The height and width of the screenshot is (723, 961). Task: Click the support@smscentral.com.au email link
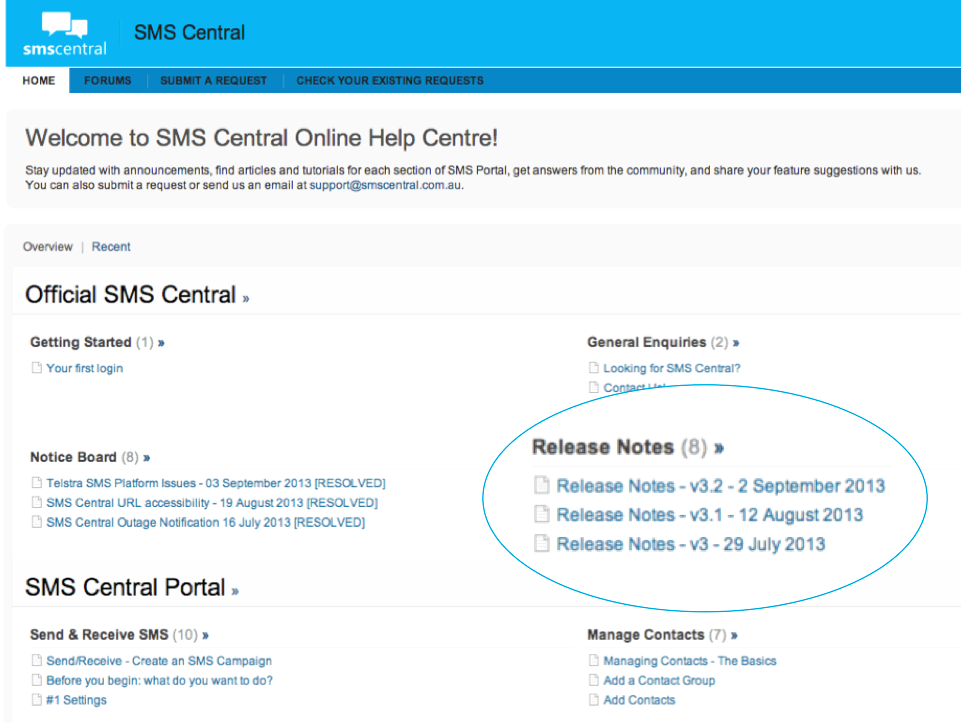point(385,185)
